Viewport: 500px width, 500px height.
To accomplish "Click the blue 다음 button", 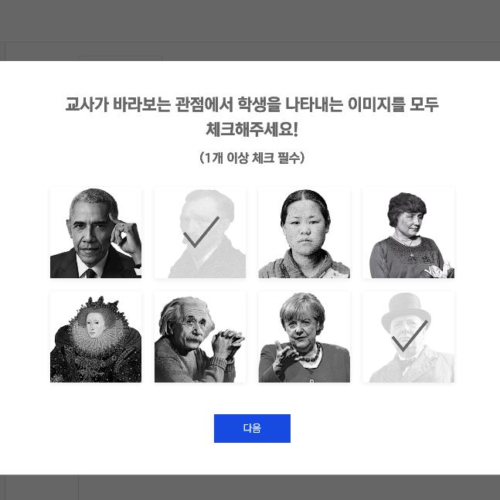I will pos(252,428).
